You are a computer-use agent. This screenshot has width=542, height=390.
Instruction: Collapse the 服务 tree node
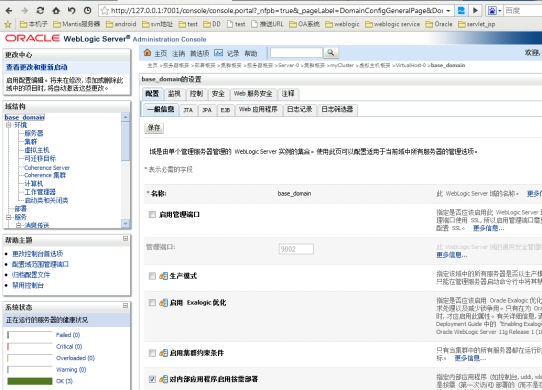[8, 217]
